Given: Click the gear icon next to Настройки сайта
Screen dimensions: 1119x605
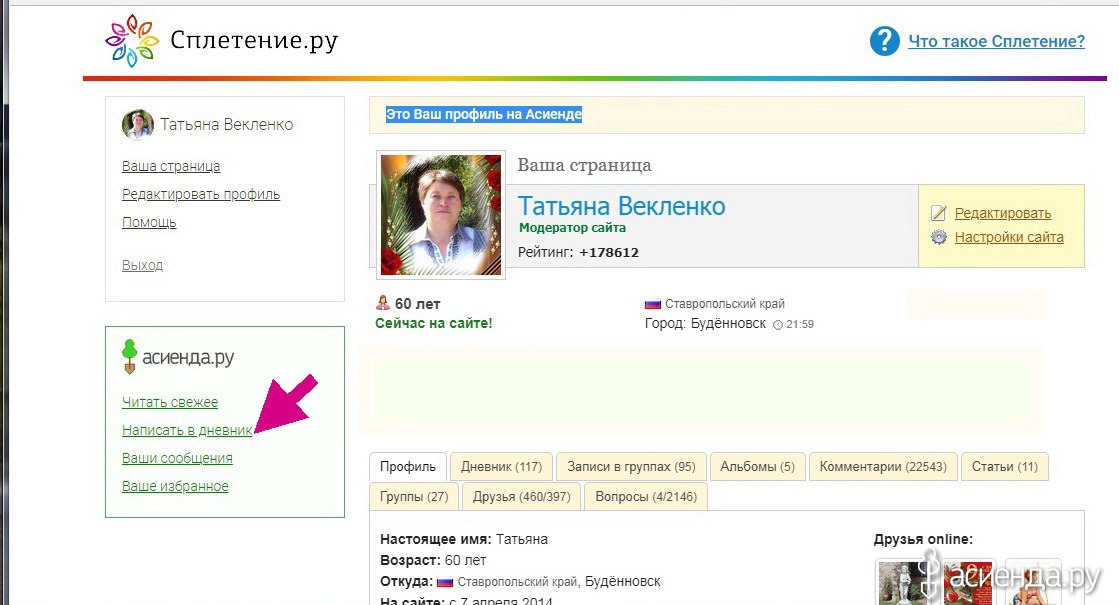Looking at the screenshot, I should 938,237.
